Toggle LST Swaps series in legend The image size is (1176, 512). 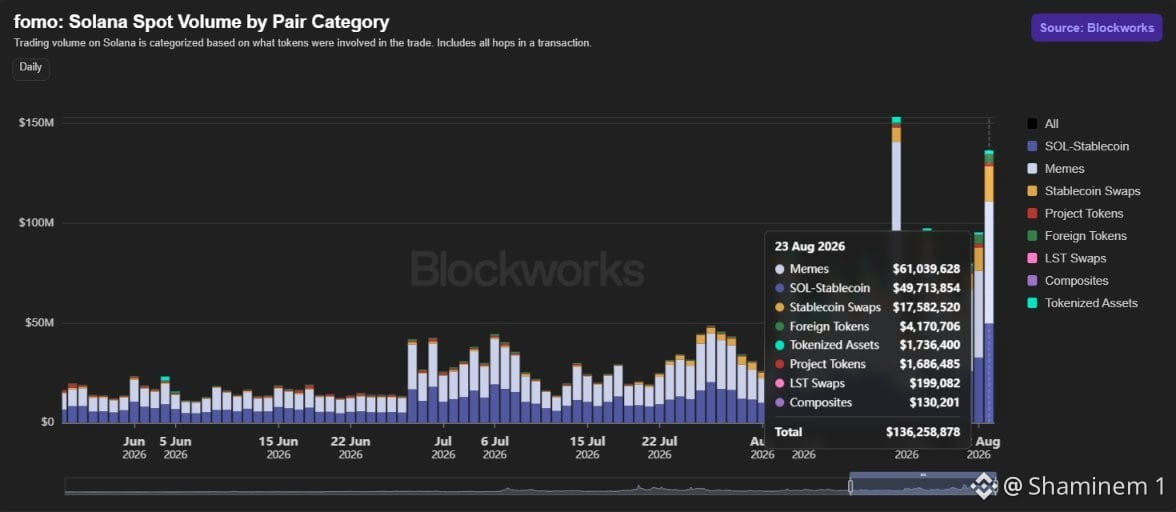[x=1066, y=259]
